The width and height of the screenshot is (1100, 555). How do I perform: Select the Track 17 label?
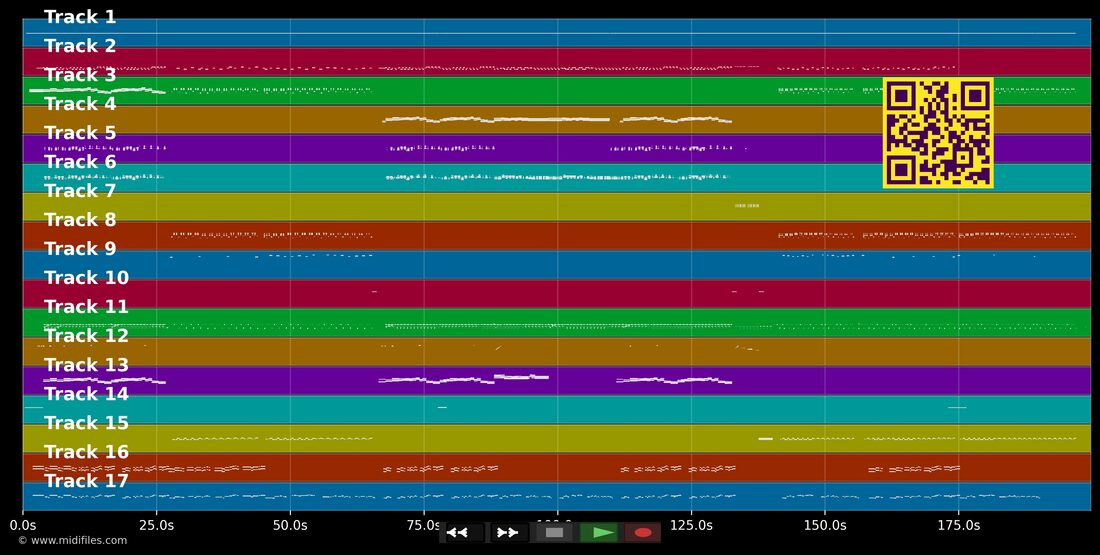86,481
